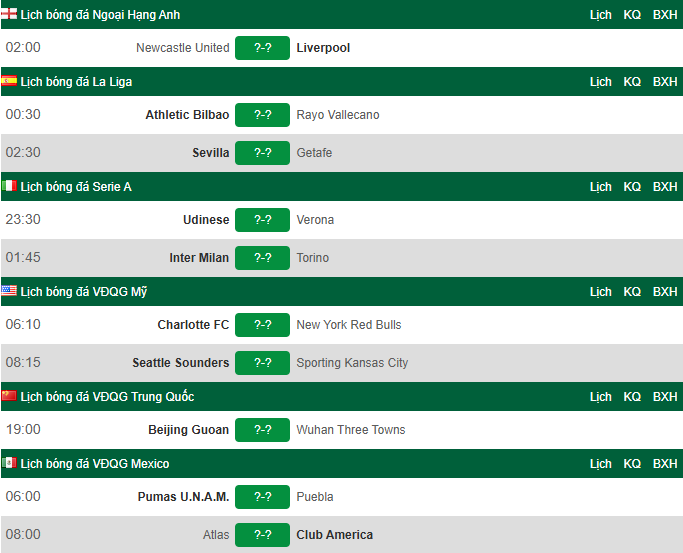Click the Mexico flag icon
This screenshot has height=553, width=683.
point(9,463)
